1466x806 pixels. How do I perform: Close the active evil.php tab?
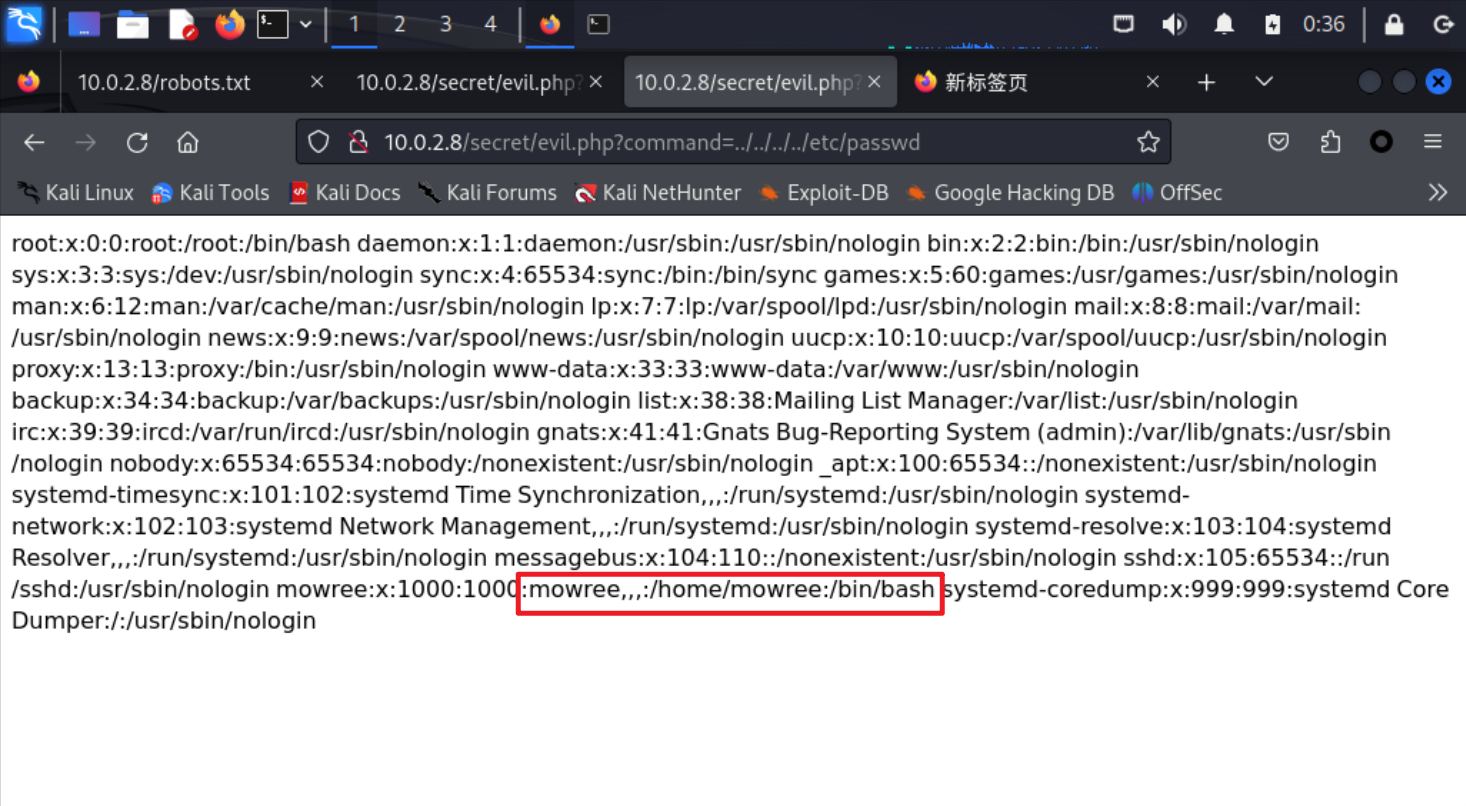[875, 82]
